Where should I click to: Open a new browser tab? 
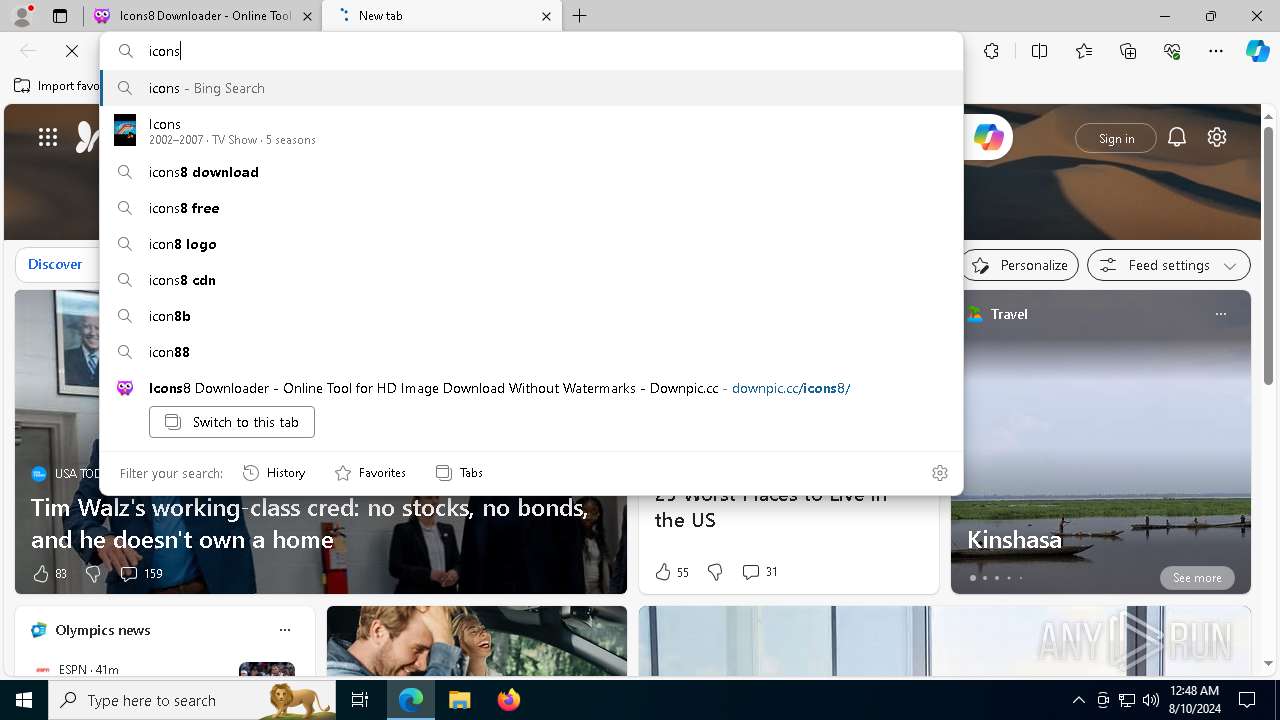579,16
